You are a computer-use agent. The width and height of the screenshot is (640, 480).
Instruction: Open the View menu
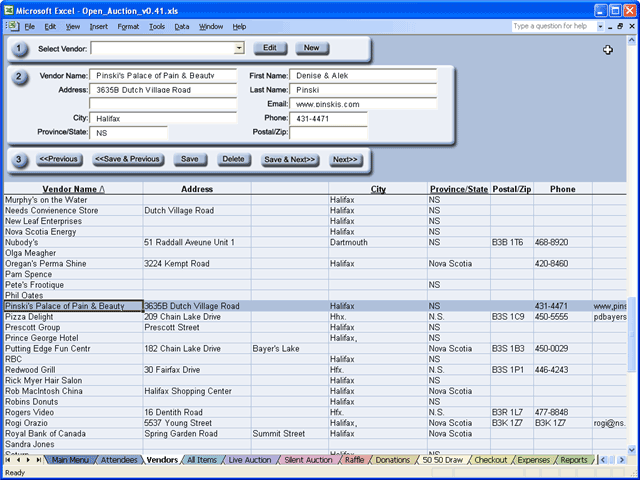(73, 27)
